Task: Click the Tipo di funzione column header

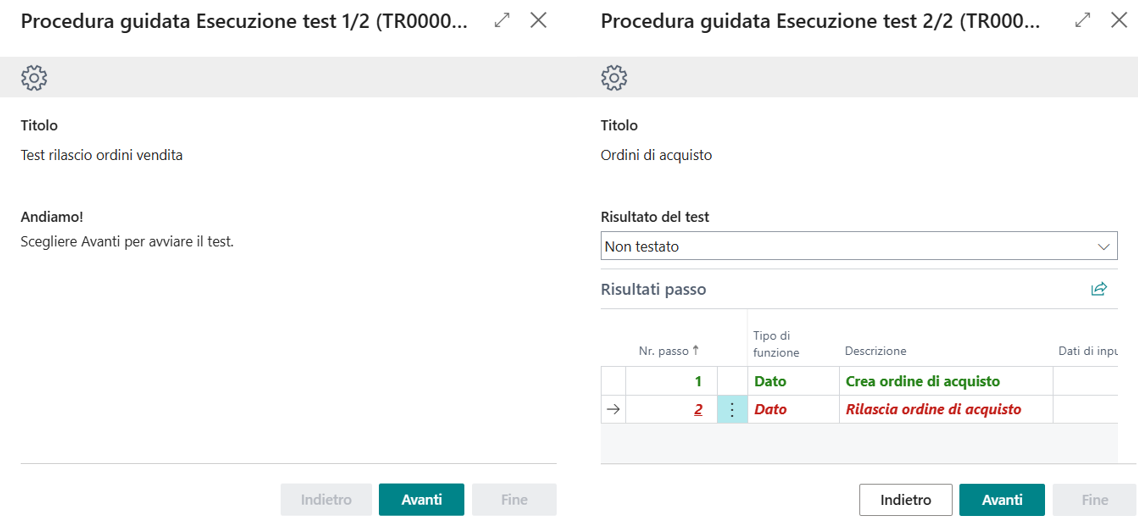Action: point(776,344)
